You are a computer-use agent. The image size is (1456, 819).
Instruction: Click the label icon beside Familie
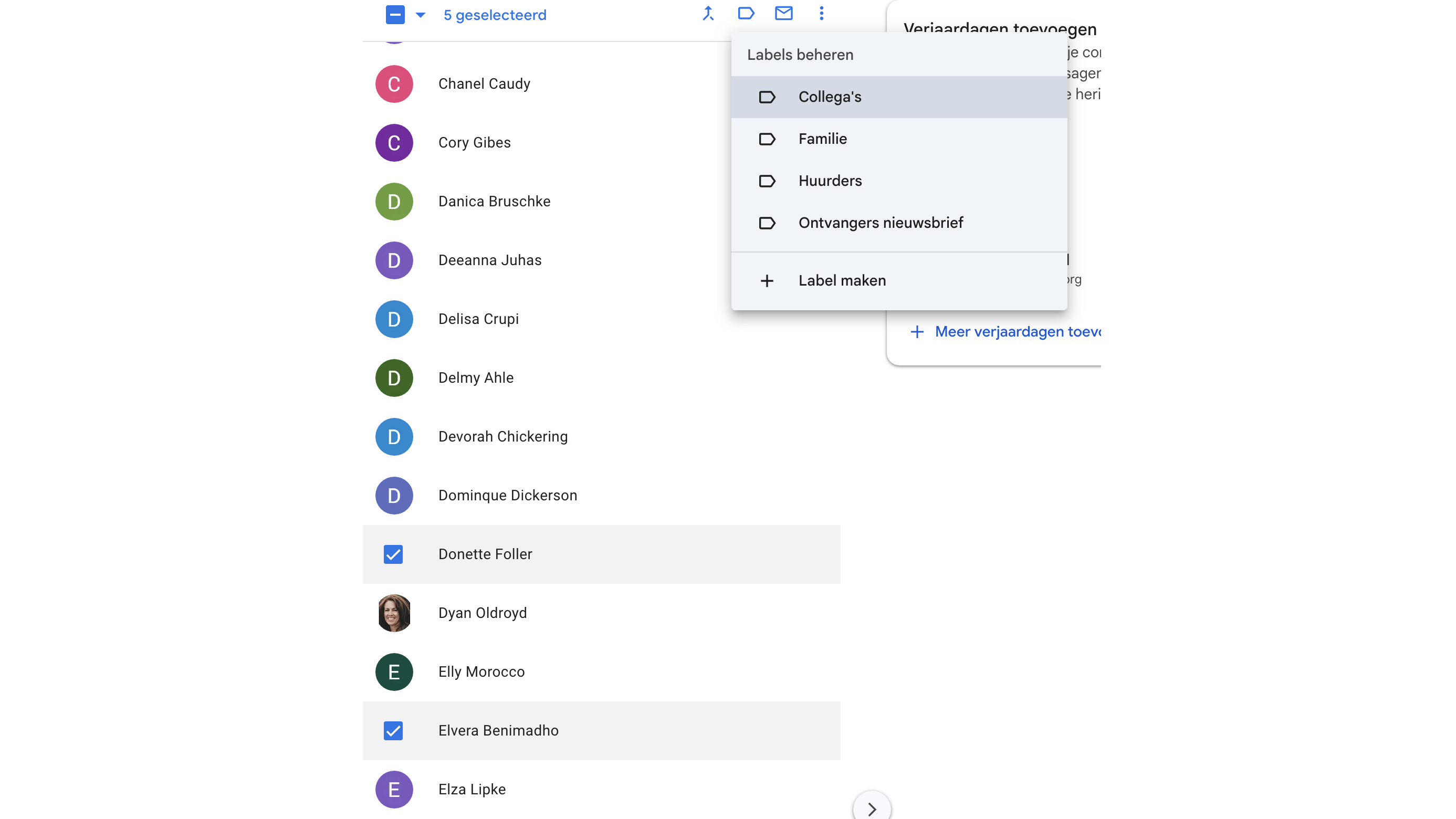tap(767, 139)
